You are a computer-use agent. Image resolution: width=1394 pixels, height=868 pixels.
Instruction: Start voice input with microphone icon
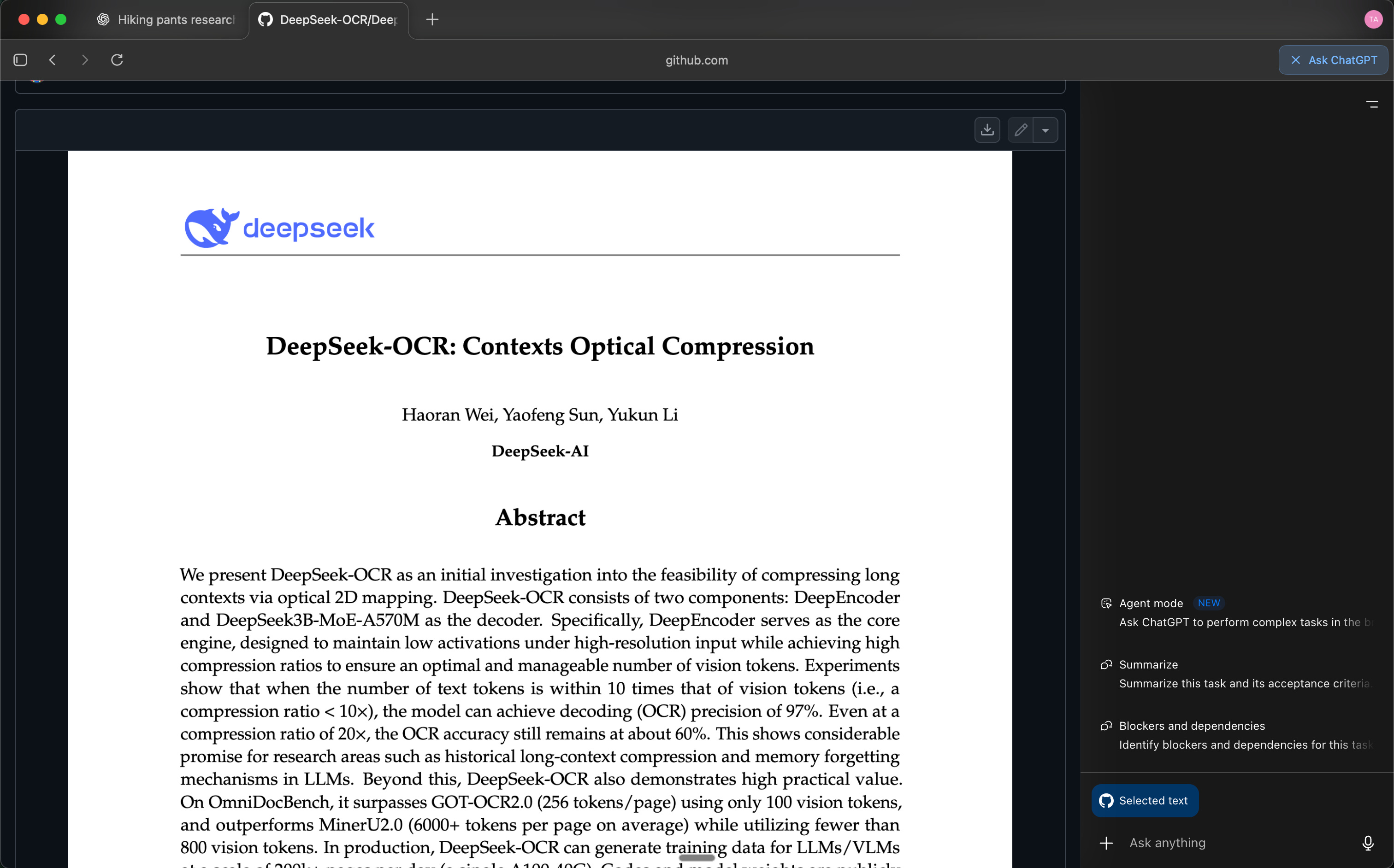tap(1368, 843)
